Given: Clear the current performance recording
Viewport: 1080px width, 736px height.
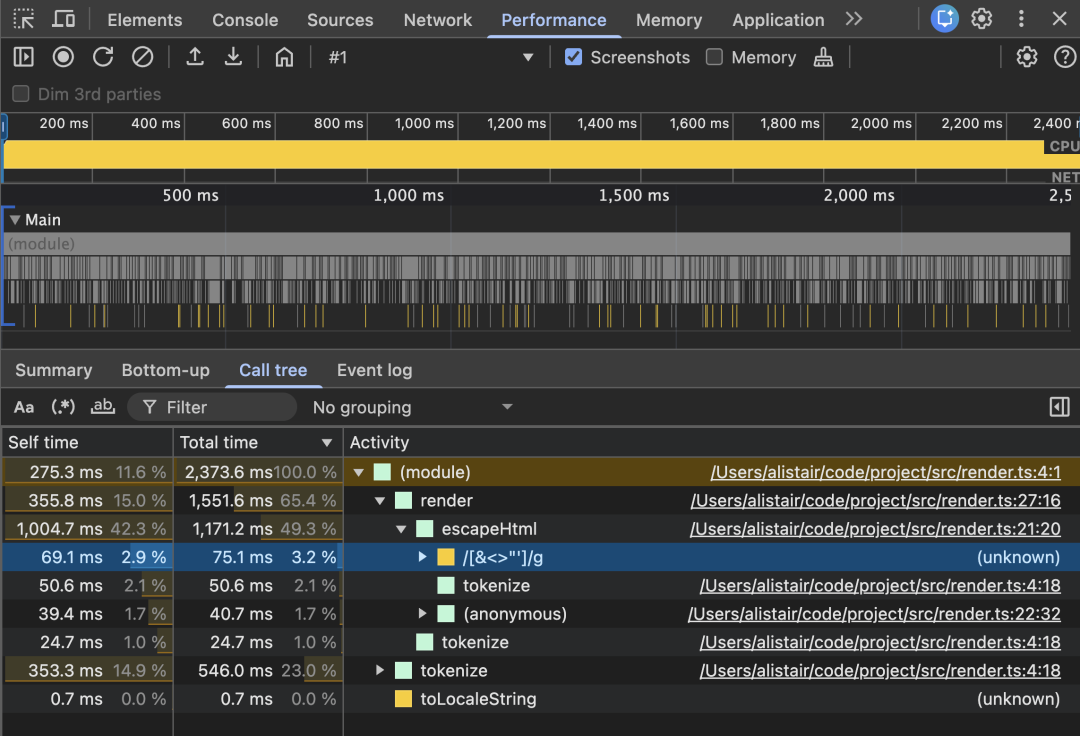Looking at the screenshot, I should 143,57.
